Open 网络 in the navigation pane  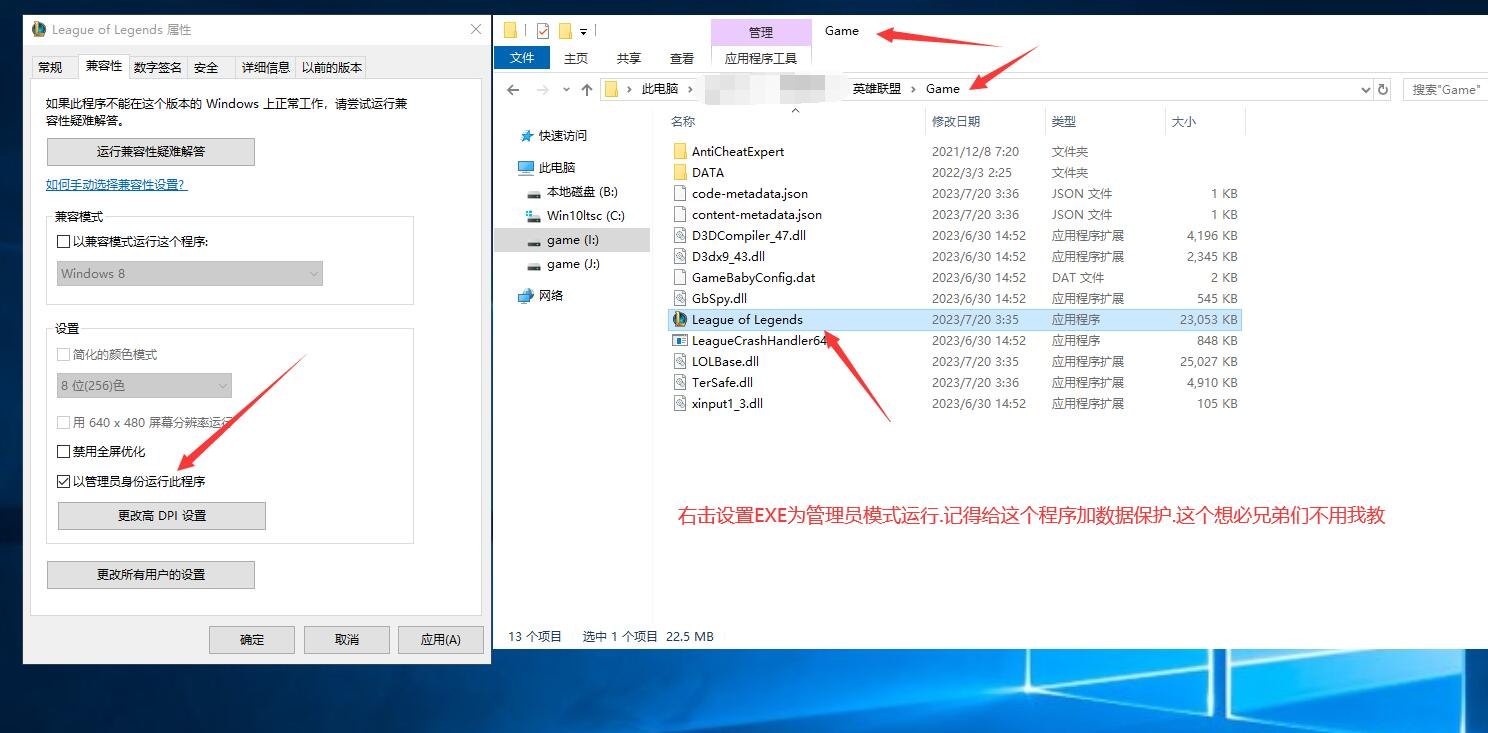tap(551, 295)
